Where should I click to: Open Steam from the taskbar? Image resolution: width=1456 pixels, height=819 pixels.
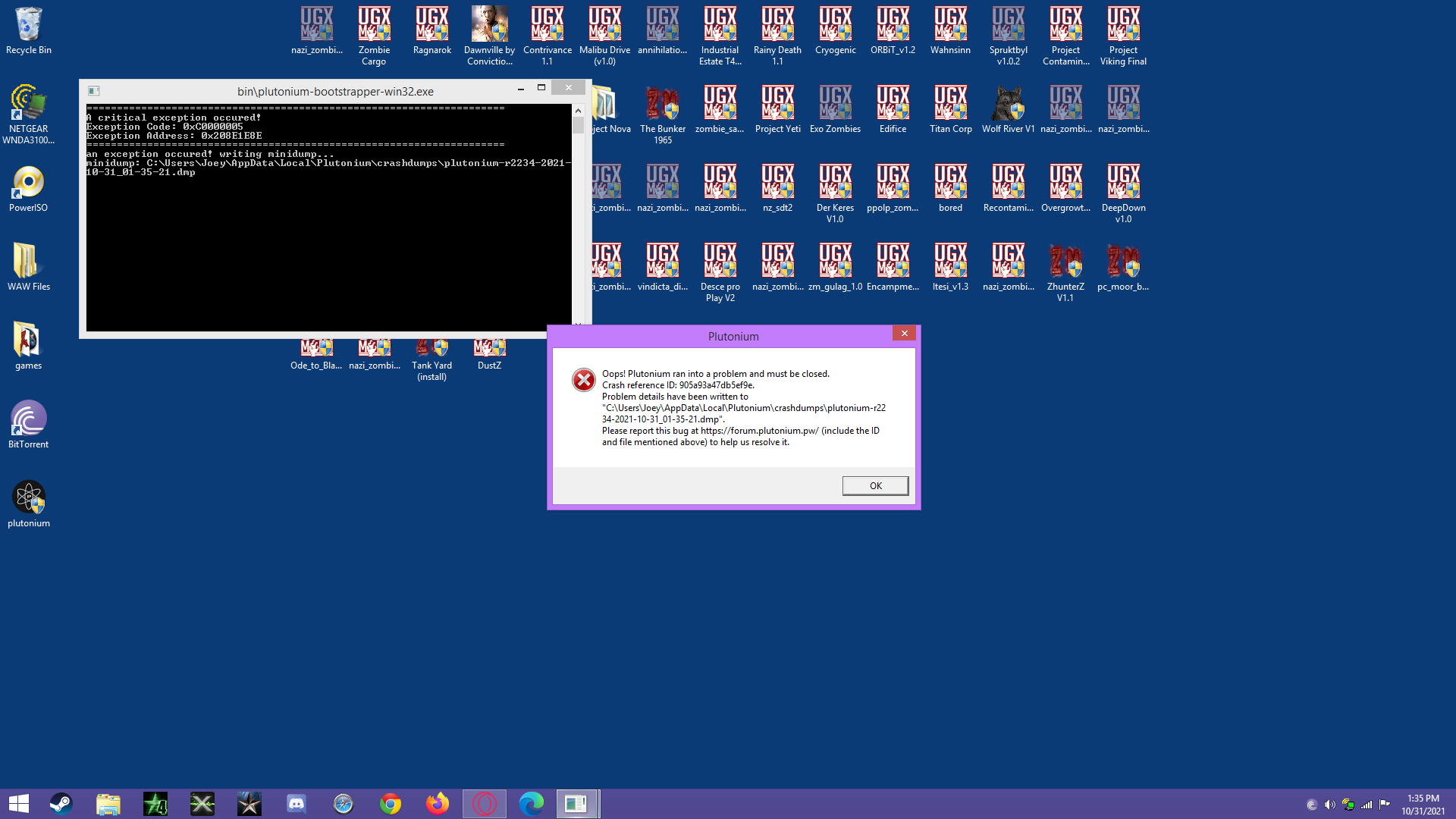61,804
